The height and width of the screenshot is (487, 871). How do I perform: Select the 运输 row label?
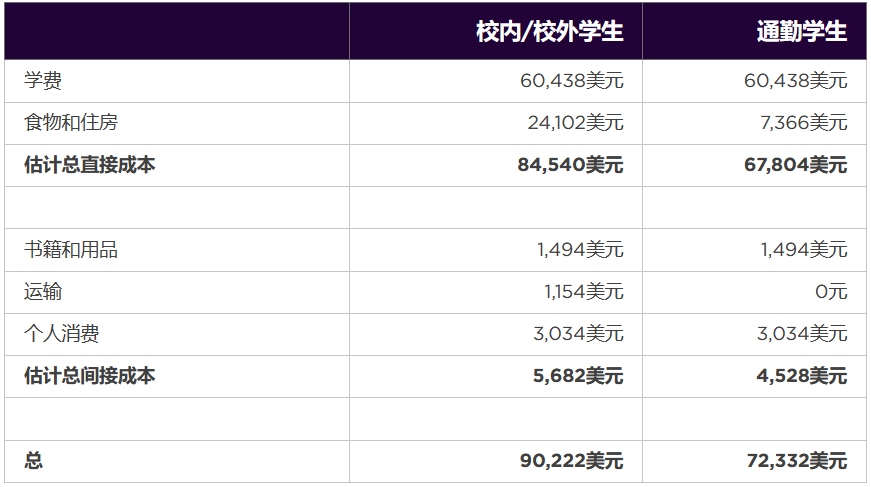tap(43, 292)
